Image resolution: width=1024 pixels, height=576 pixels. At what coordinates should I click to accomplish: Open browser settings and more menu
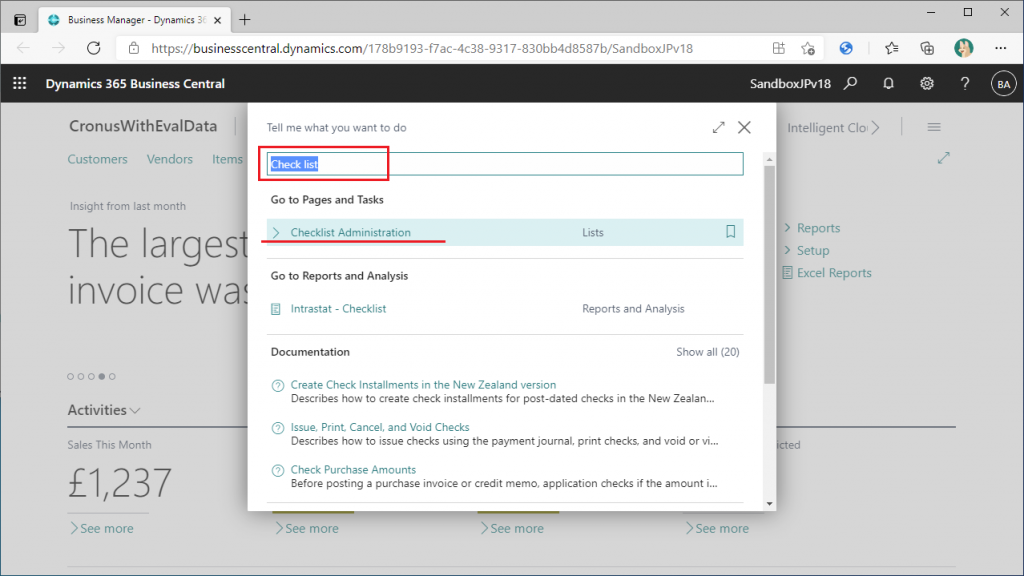[x=1000, y=48]
